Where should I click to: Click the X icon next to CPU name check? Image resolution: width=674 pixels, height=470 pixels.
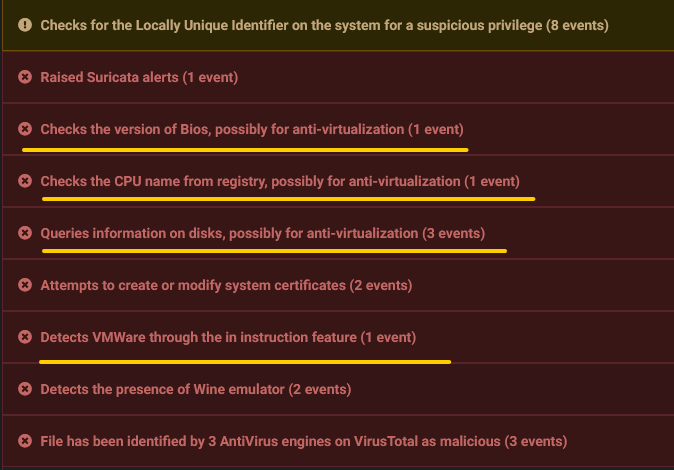(x=25, y=181)
